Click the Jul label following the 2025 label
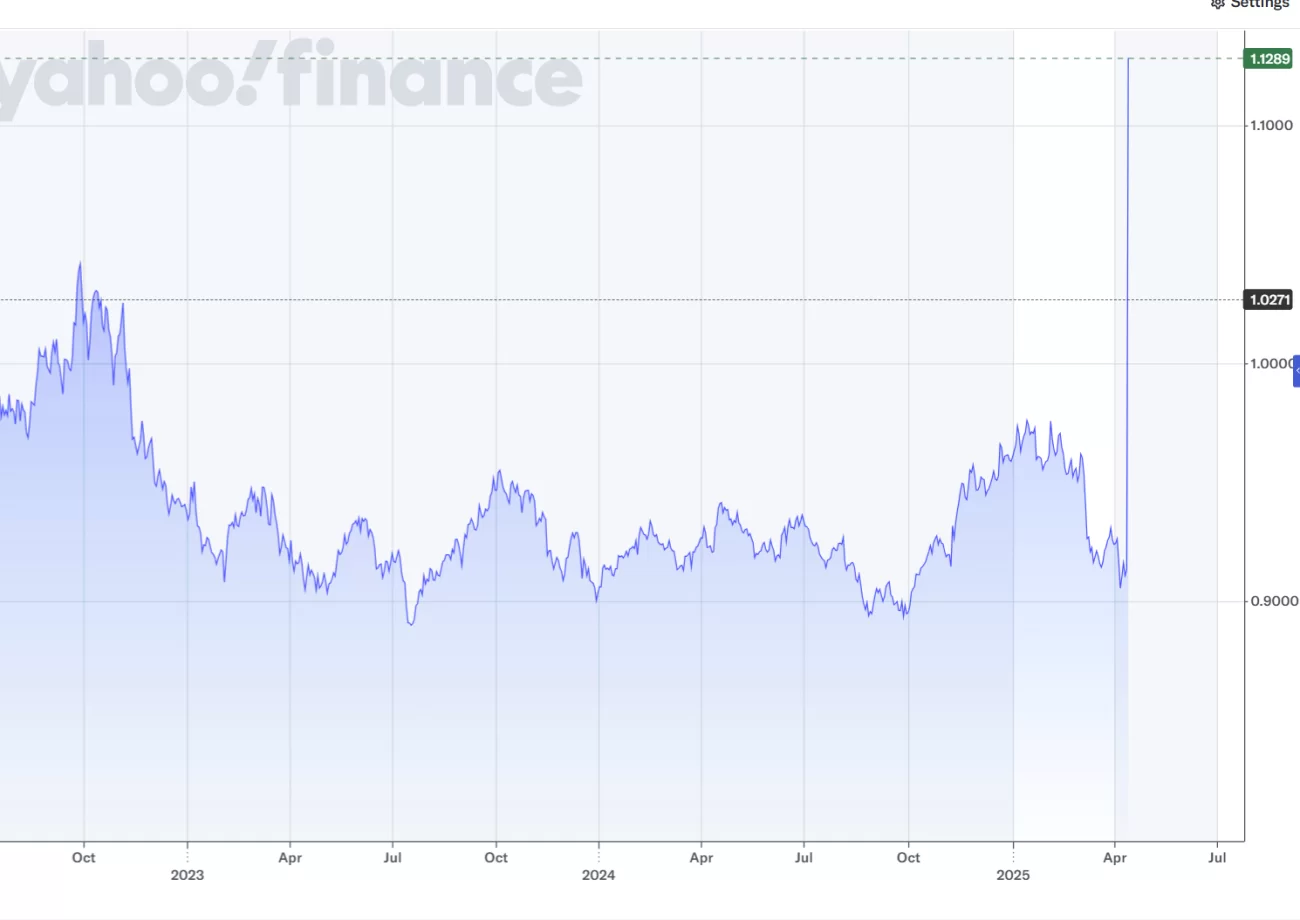The image size is (1300, 920). click(1217, 857)
